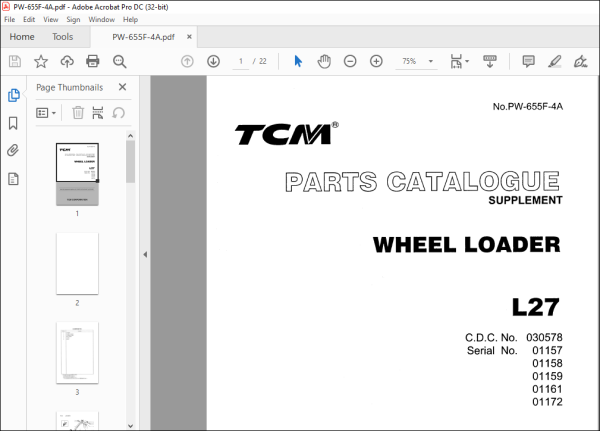This screenshot has height=431, width=600.
Task: Click the 'SUPPLEMENT' text
Action: click(525, 200)
